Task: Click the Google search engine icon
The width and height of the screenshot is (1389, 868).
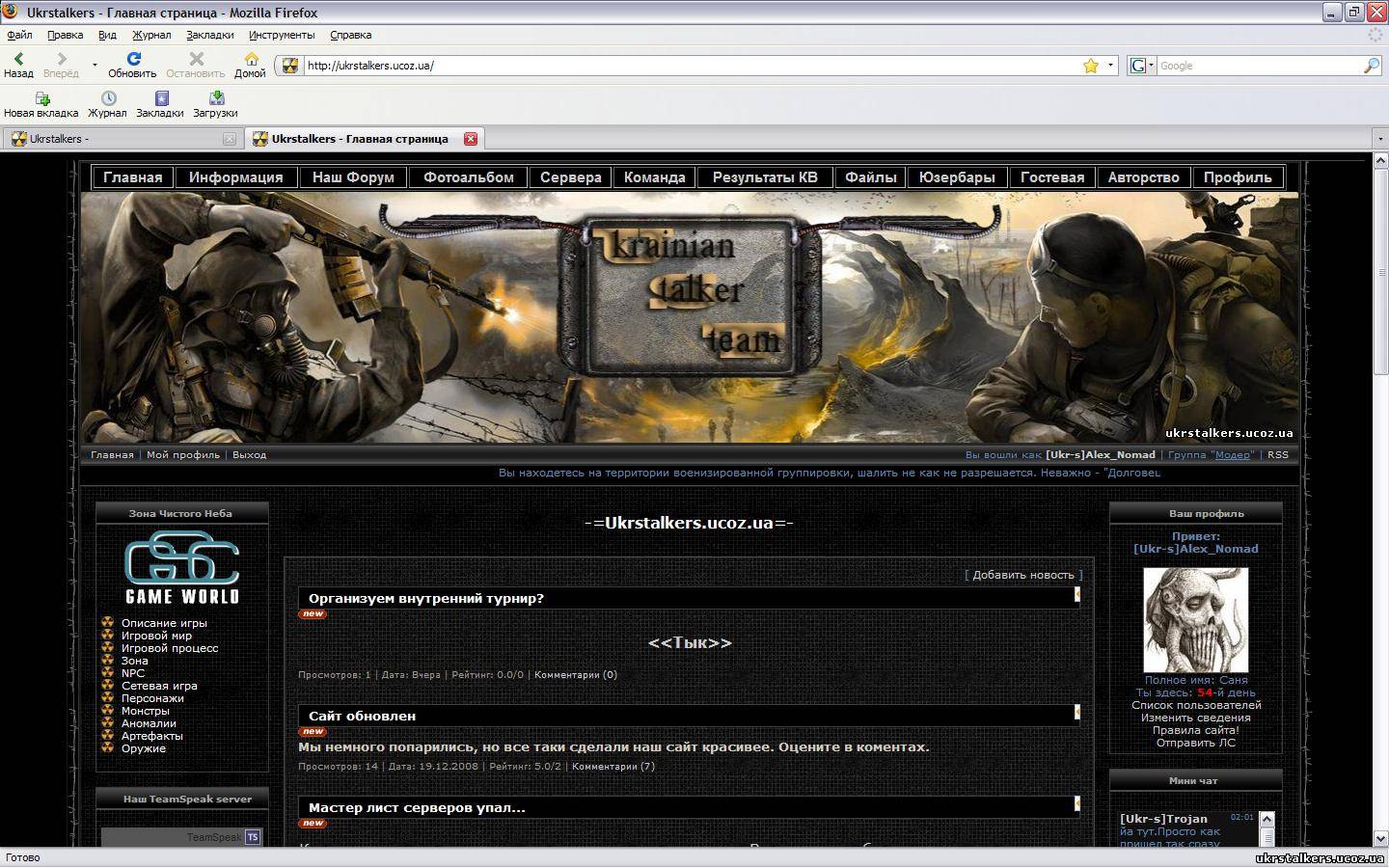Action: point(1137,66)
